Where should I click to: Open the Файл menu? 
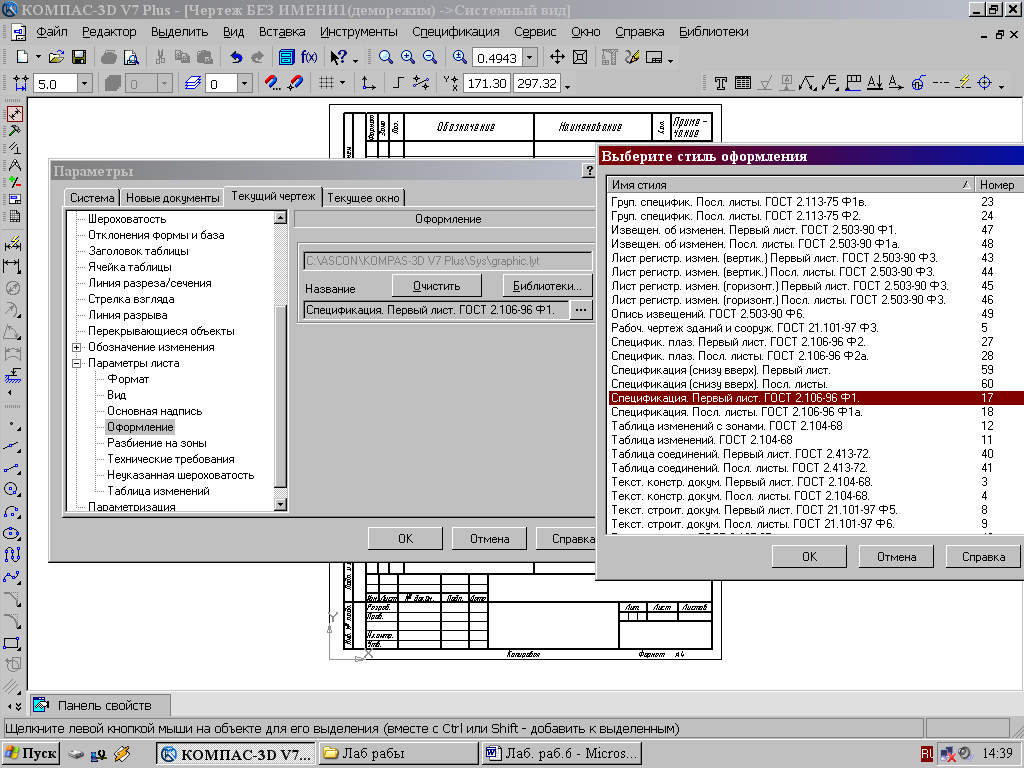tap(52, 31)
